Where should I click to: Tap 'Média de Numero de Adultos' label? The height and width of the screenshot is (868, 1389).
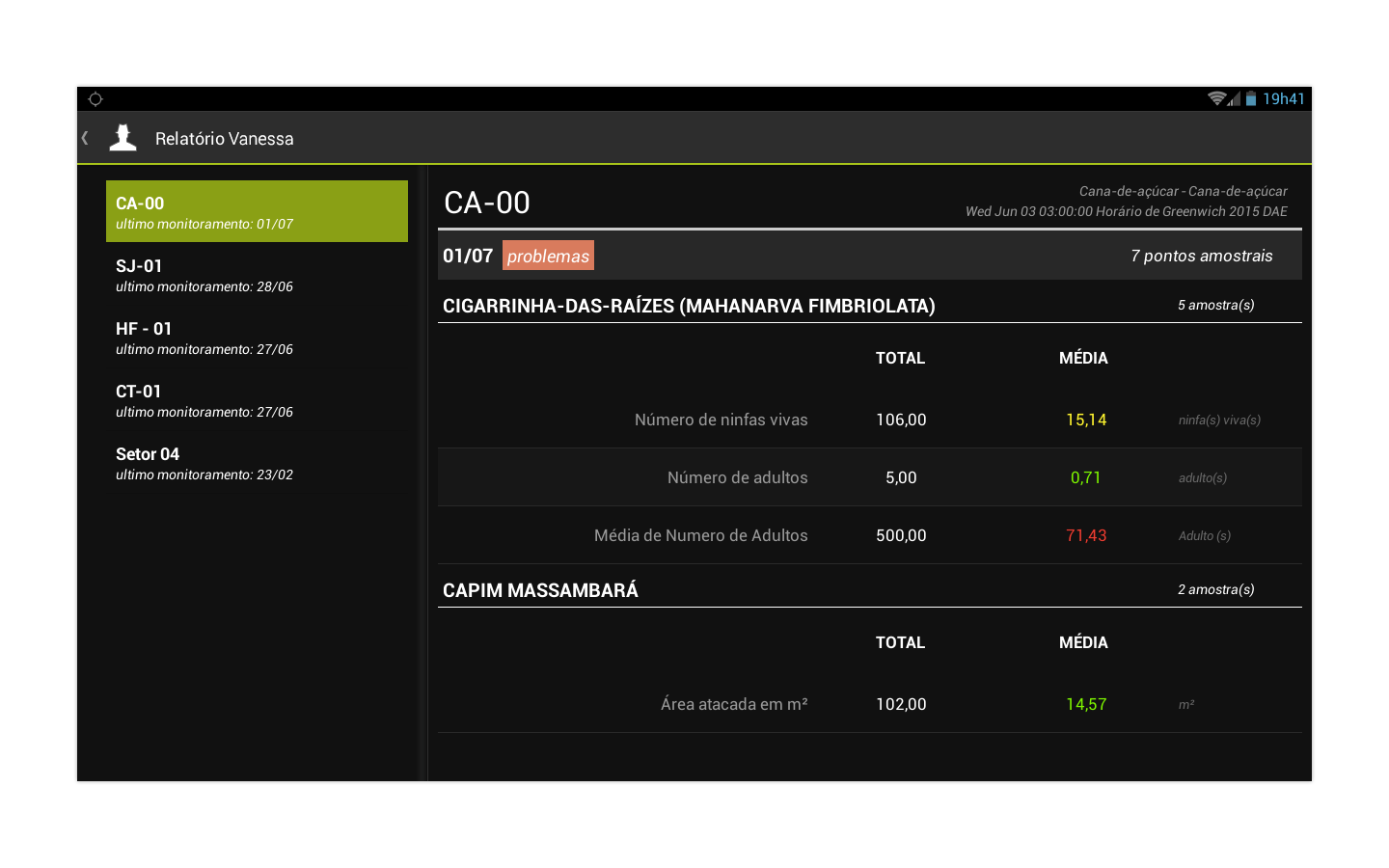(x=701, y=535)
